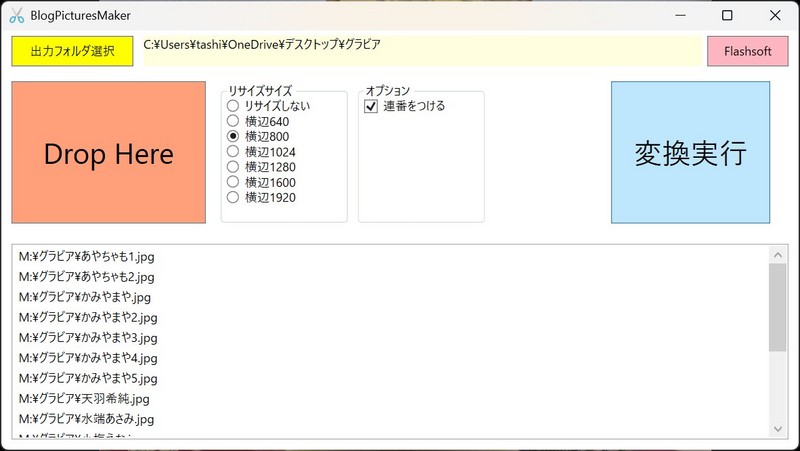Pick the 横辺1600 radio button
This screenshot has height=451, width=800.
233,182
